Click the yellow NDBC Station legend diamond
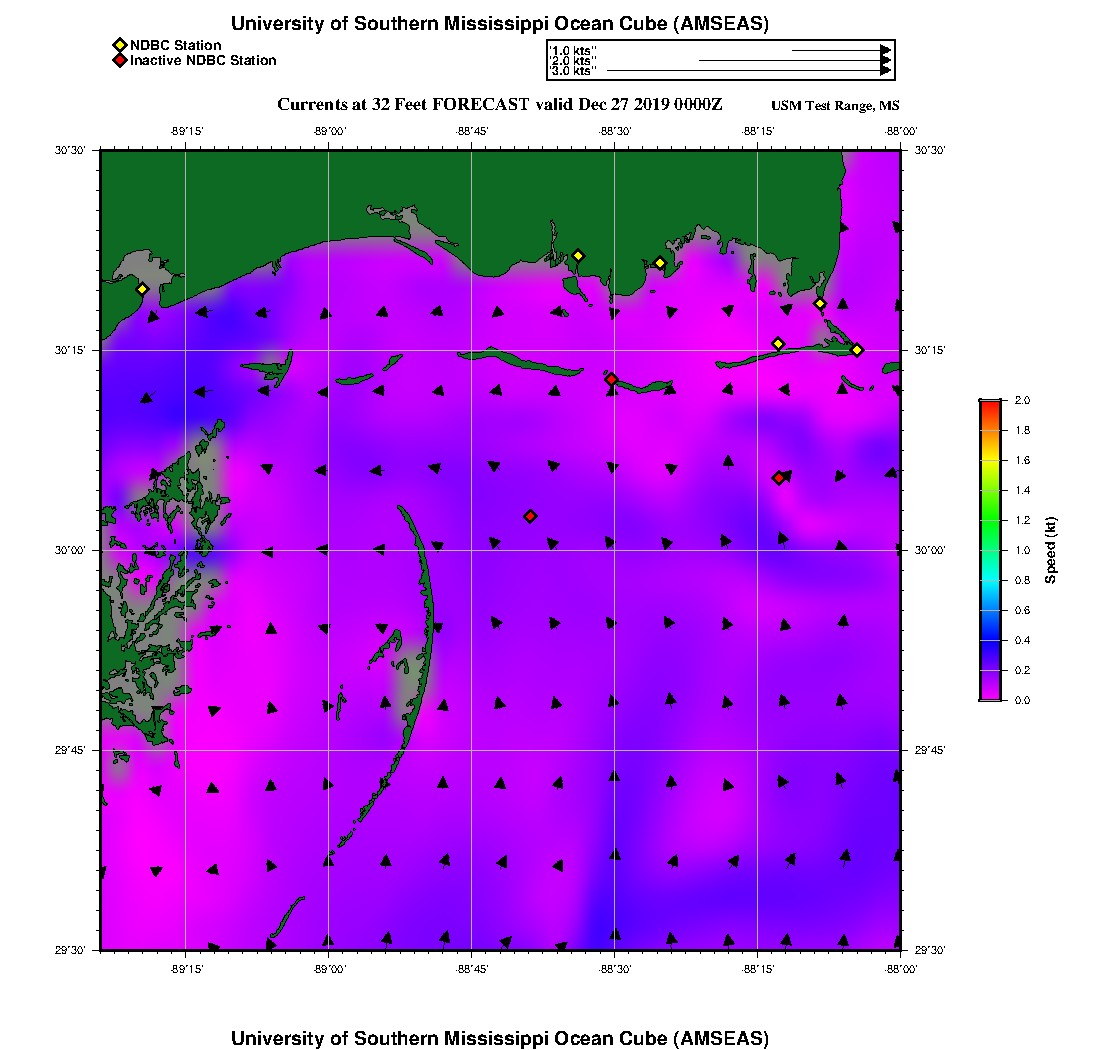 point(119,45)
